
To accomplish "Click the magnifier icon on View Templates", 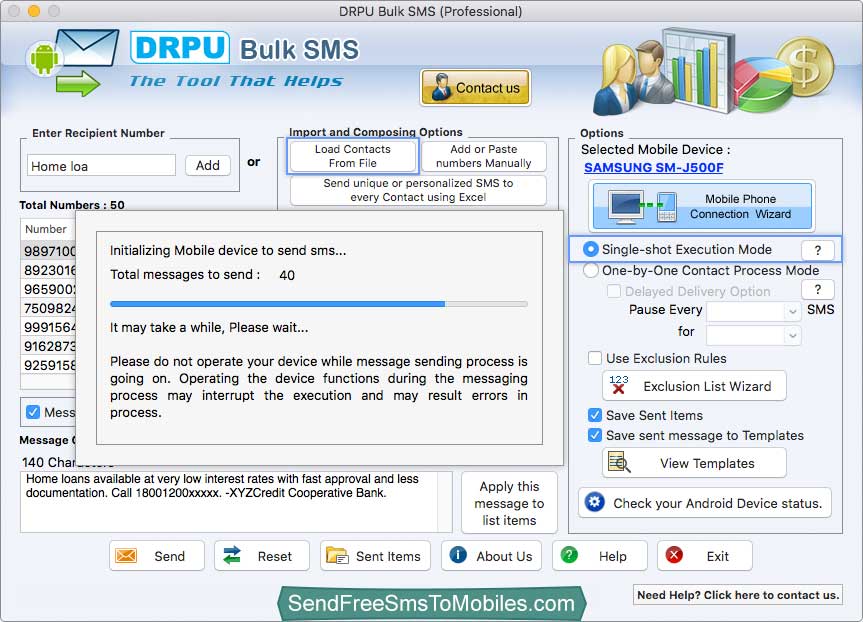I will point(619,462).
